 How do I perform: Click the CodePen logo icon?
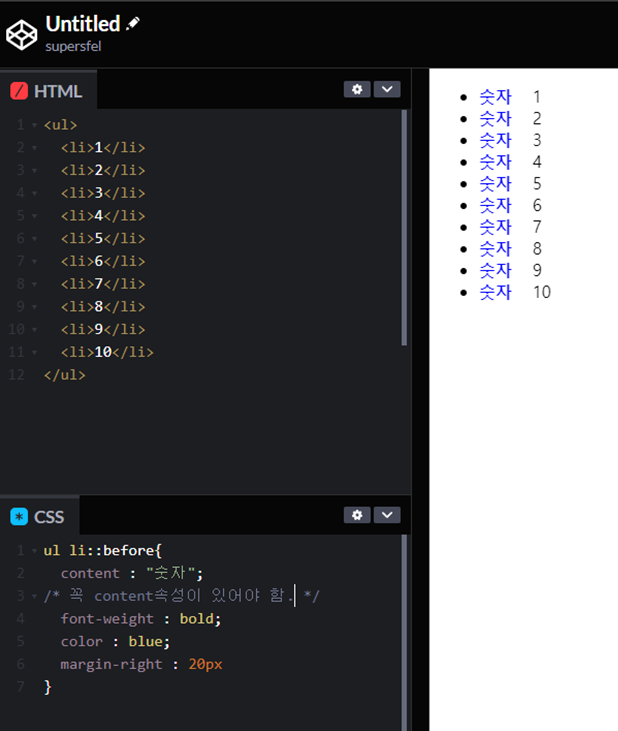(x=21, y=35)
